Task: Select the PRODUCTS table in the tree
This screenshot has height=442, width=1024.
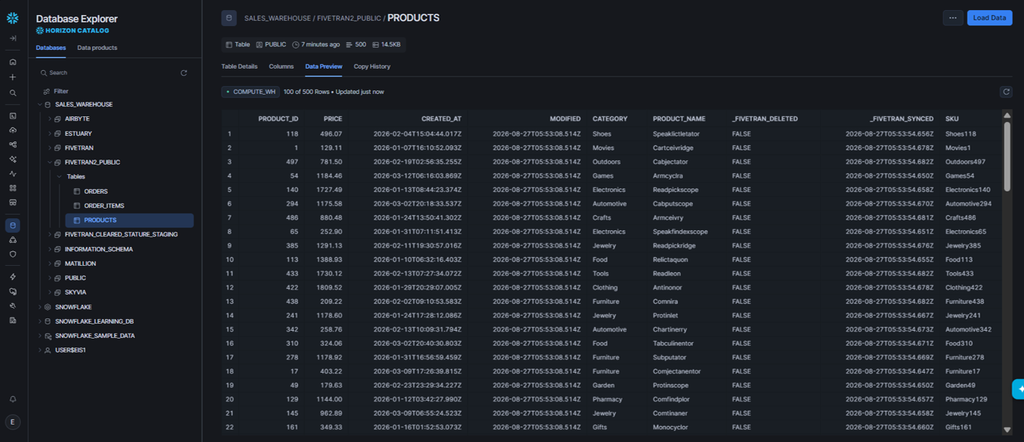Action: click(x=129, y=221)
